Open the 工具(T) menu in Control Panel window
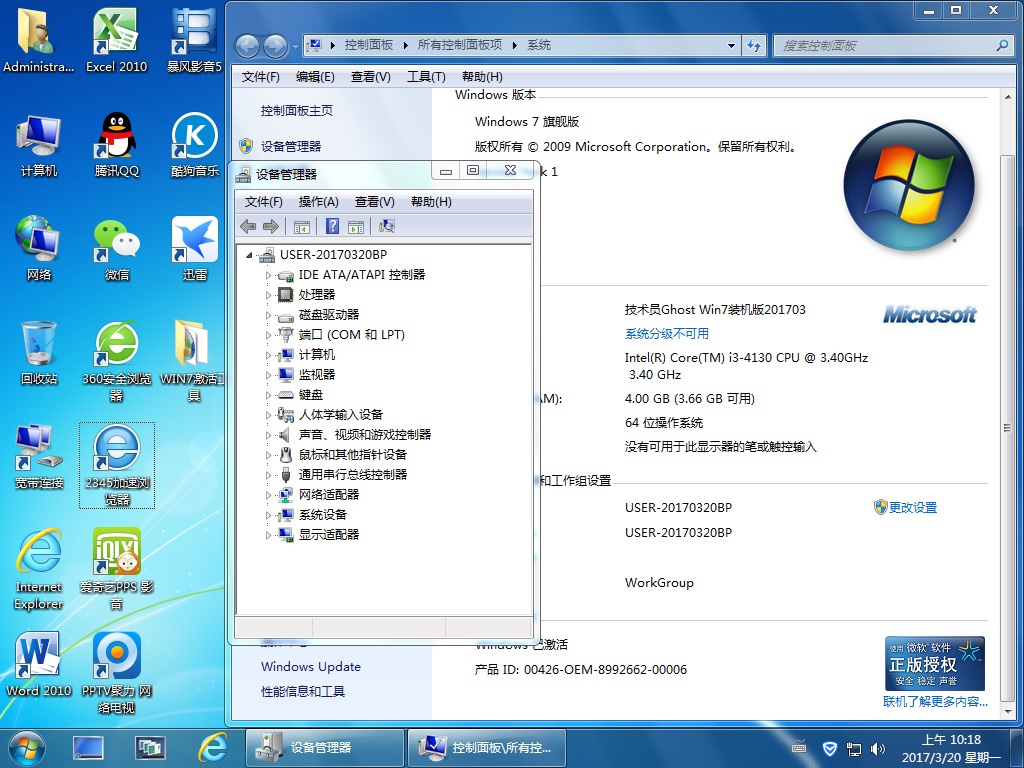This screenshot has width=1024, height=768. coord(426,76)
